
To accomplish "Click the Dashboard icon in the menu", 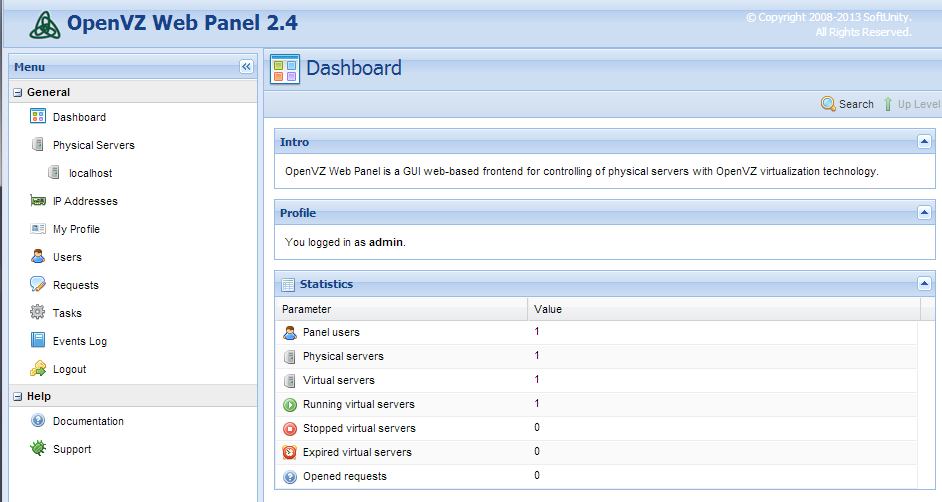I will click(x=38, y=116).
